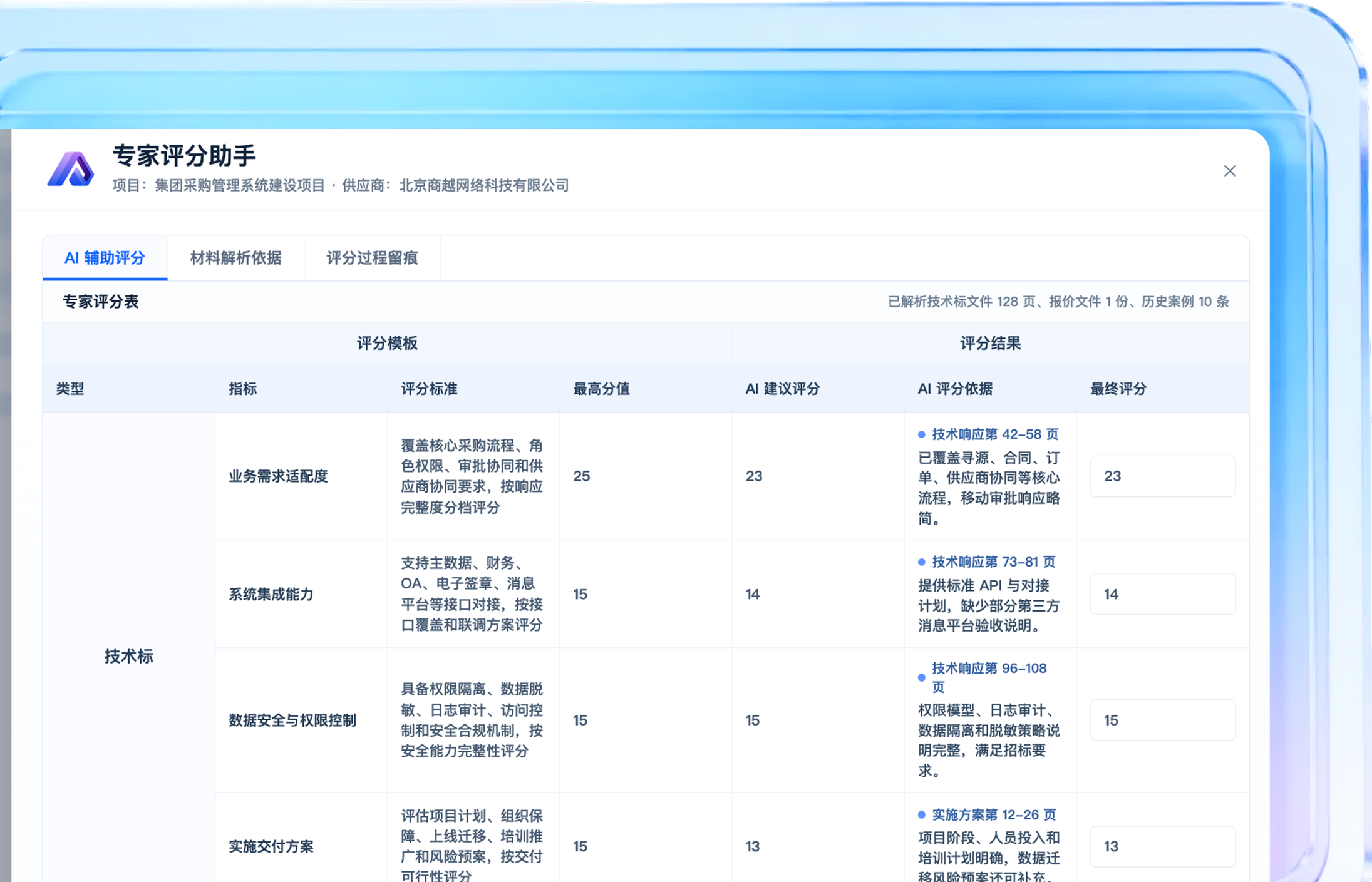
Task: Open the 评分过程留痕 tab
Action: pos(372,258)
